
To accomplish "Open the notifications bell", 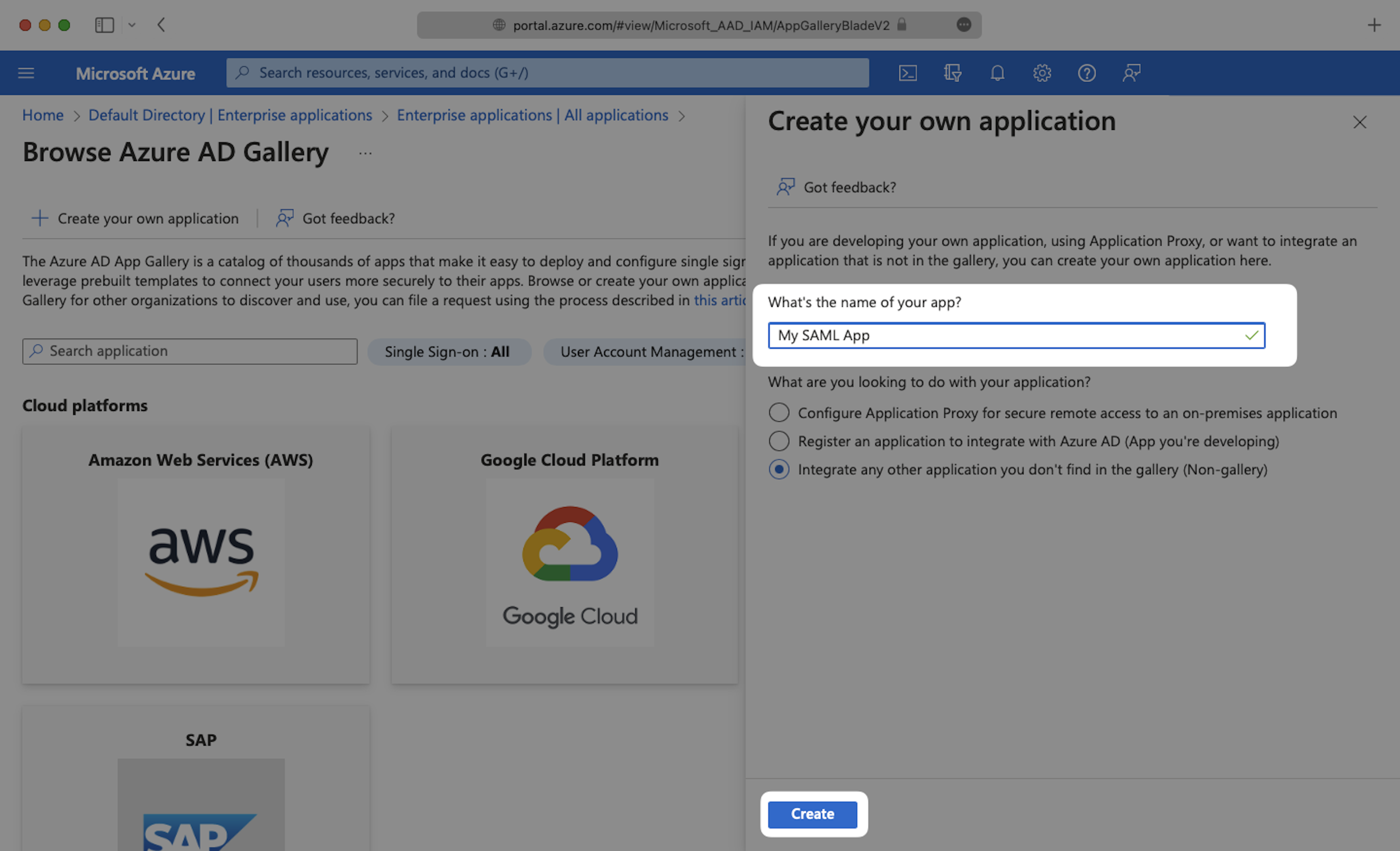I will tap(997, 73).
